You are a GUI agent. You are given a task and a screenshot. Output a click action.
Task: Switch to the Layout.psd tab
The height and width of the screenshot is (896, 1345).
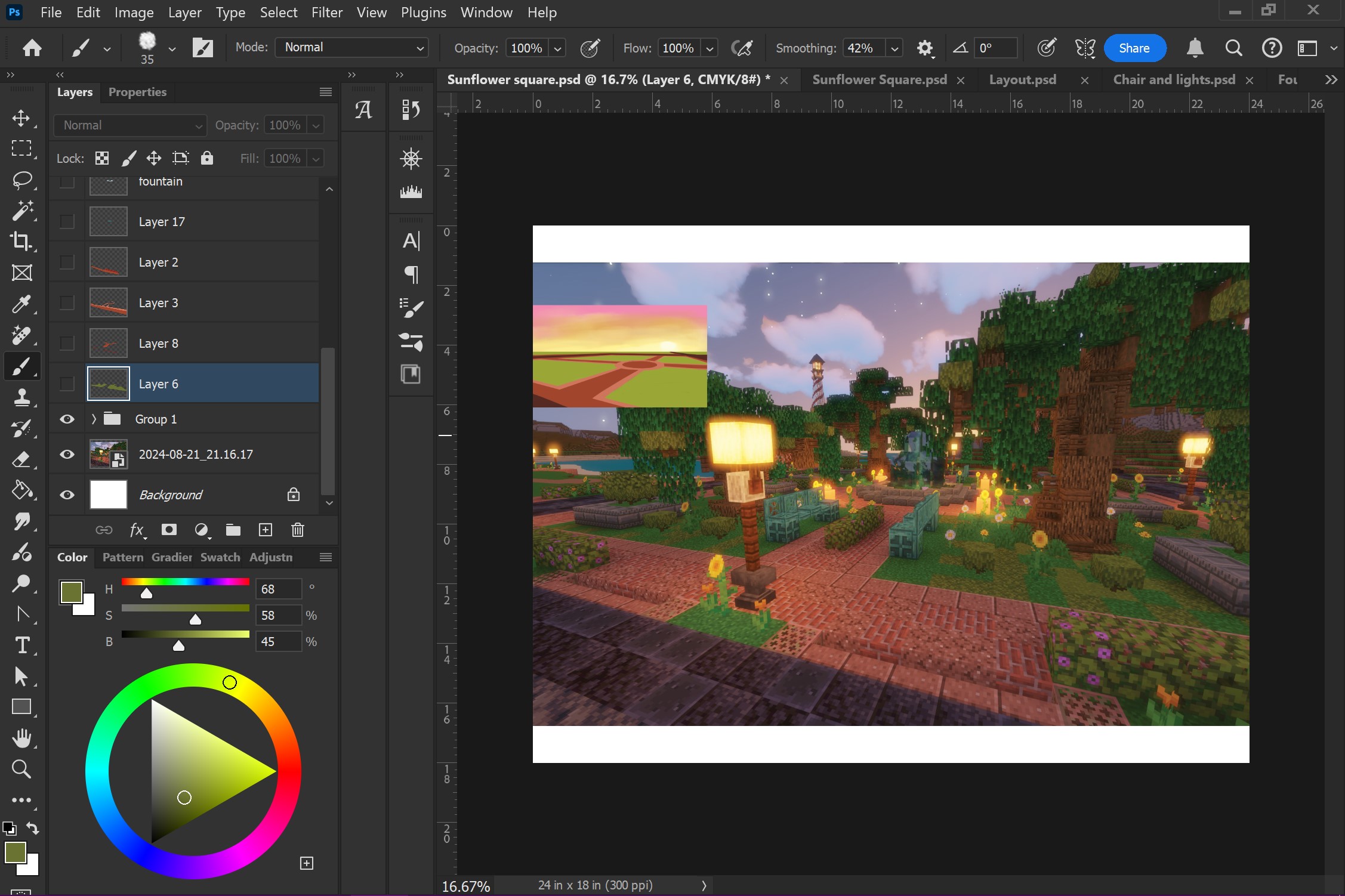point(1022,80)
